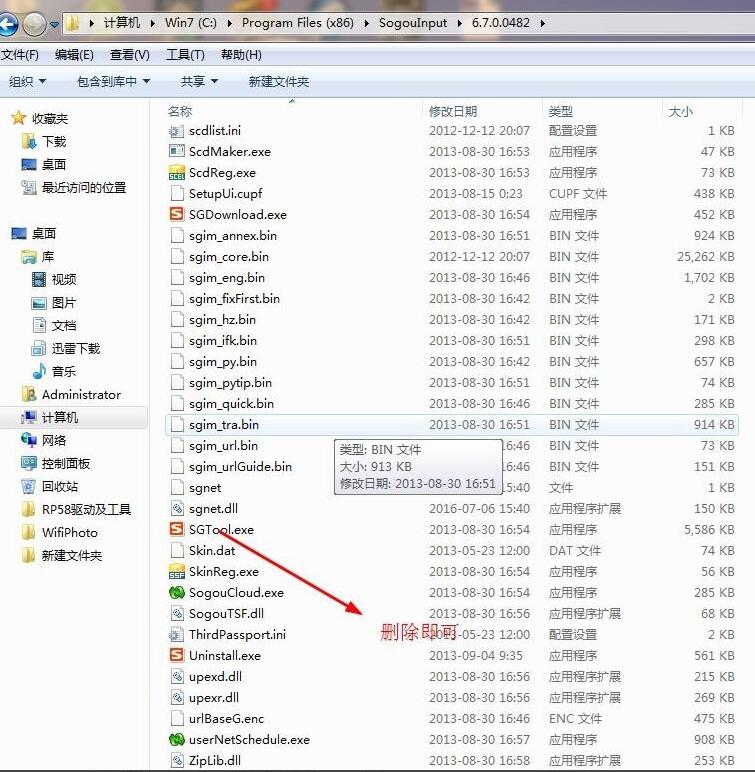Select the file sgim_urlGuide.bin
This screenshot has height=772, width=755.
tap(452, 466)
